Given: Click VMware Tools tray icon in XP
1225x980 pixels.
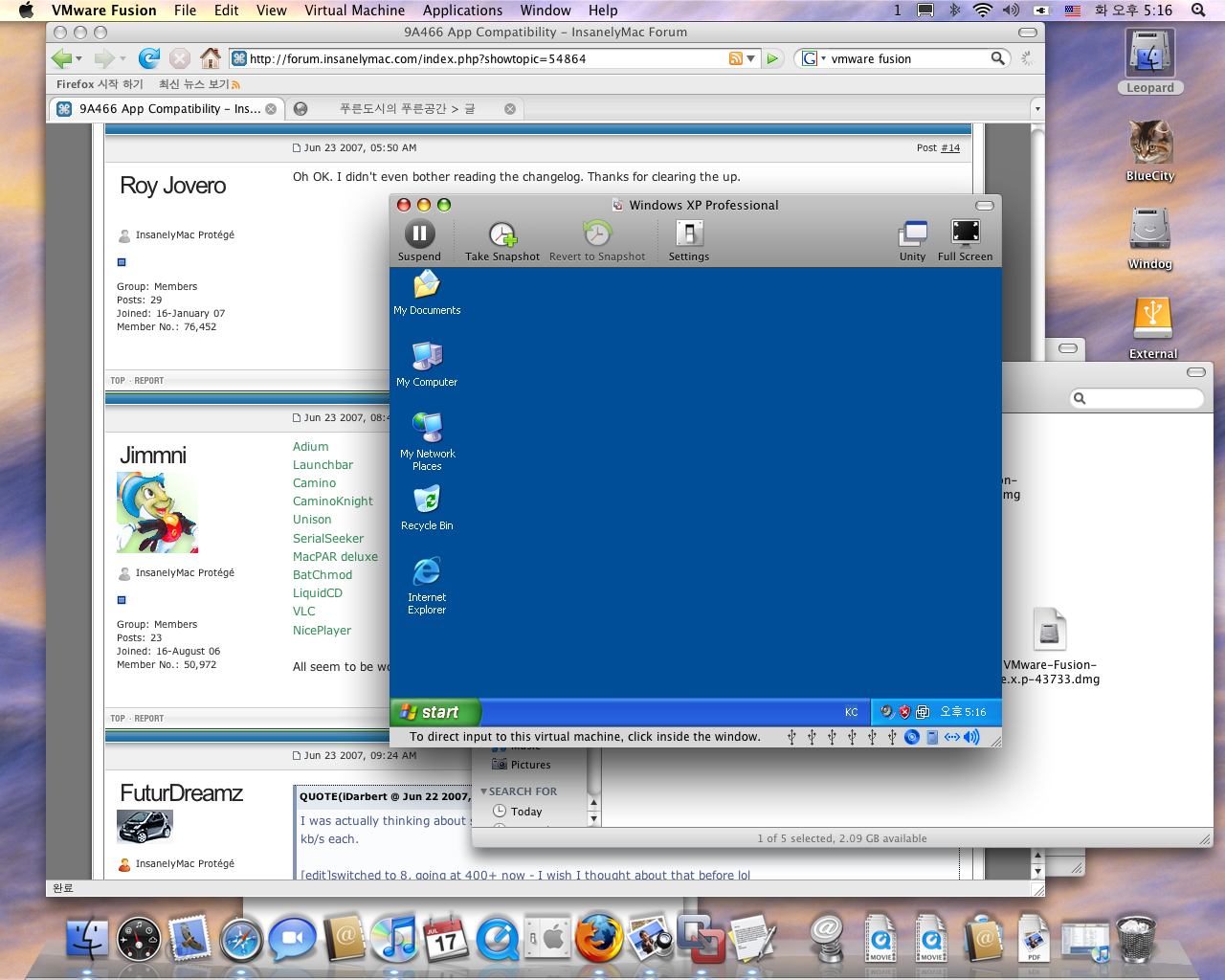Looking at the screenshot, I should [923, 712].
